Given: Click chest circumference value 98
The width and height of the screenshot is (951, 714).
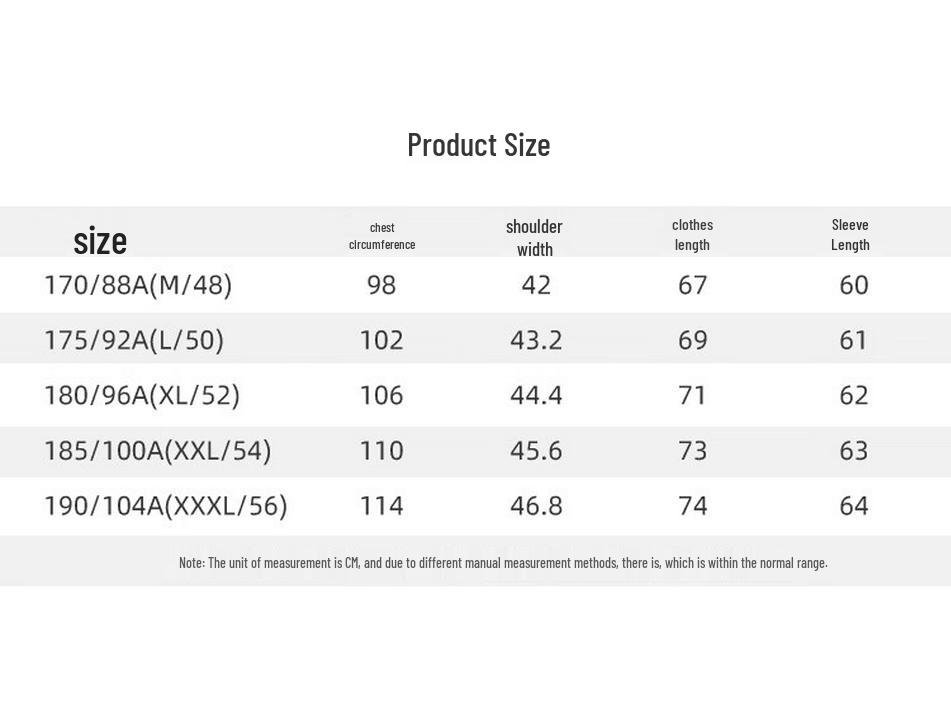Looking at the screenshot, I should click(381, 286).
